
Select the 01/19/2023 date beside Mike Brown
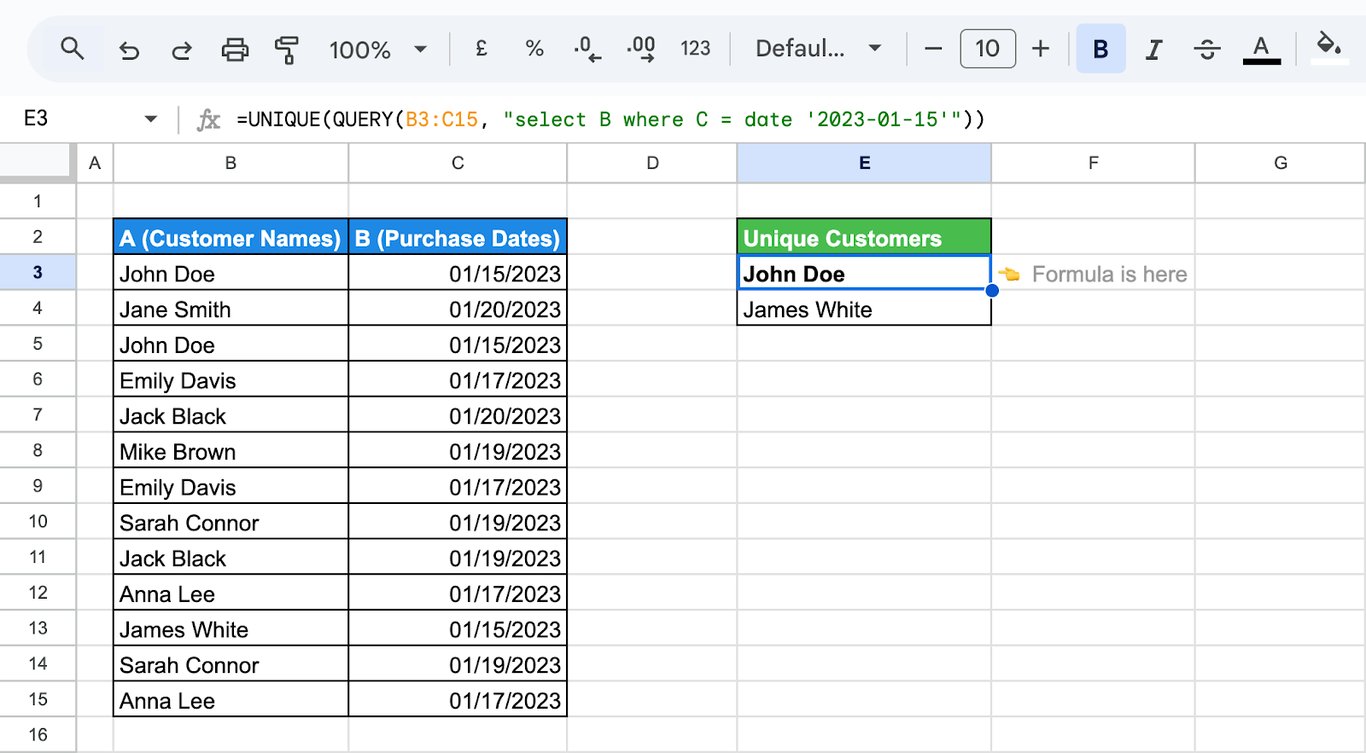coord(458,451)
